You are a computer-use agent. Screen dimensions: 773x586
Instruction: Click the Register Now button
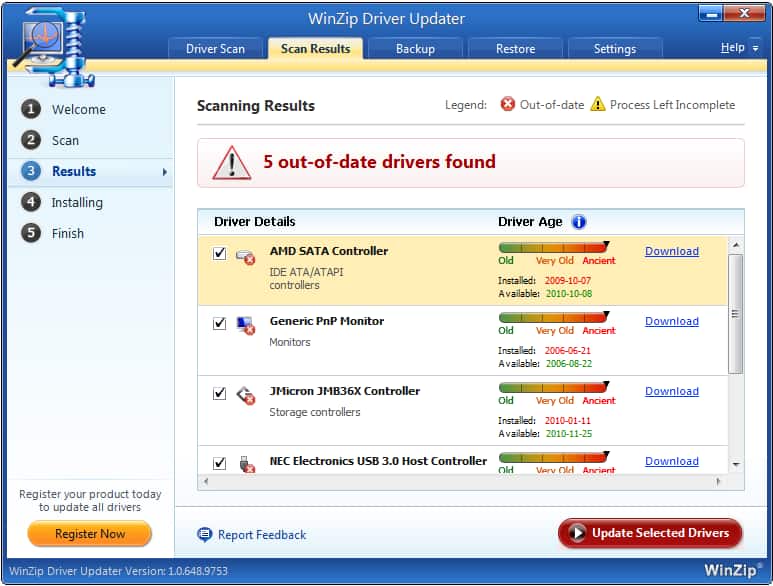[90, 534]
